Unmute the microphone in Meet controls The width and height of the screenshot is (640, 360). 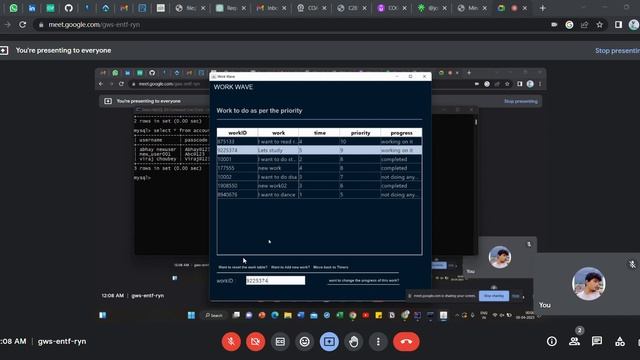pos(231,342)
